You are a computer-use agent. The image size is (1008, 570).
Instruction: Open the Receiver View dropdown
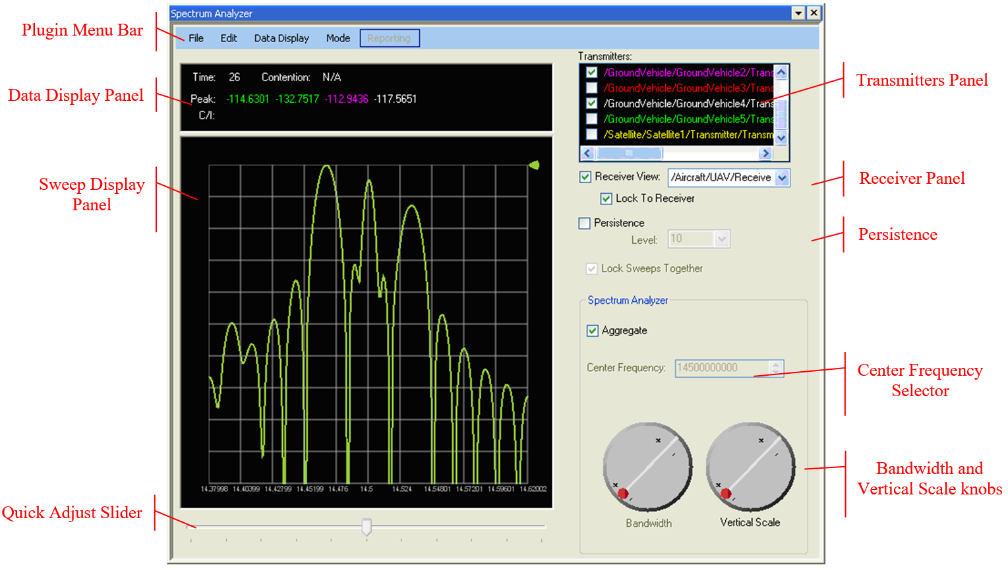point(781,177)
